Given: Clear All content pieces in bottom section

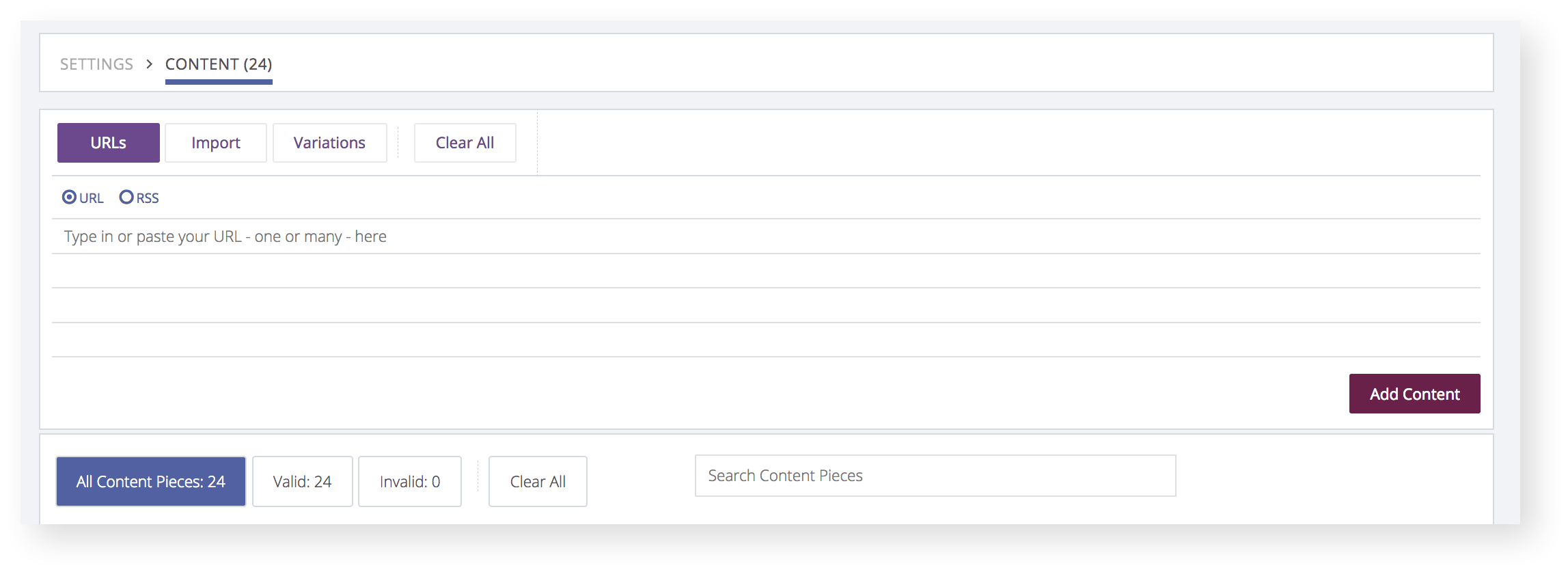Looking at the screenshot, I should coord(537,481).
